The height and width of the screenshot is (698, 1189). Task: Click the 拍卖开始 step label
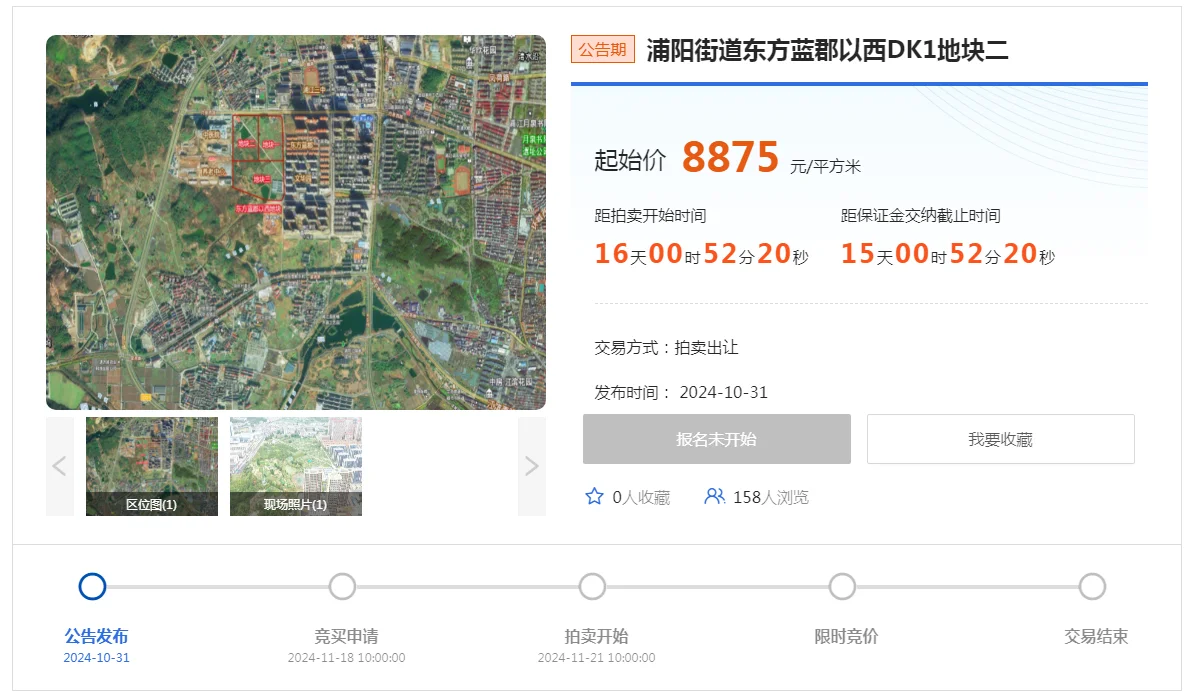point(597,636)
